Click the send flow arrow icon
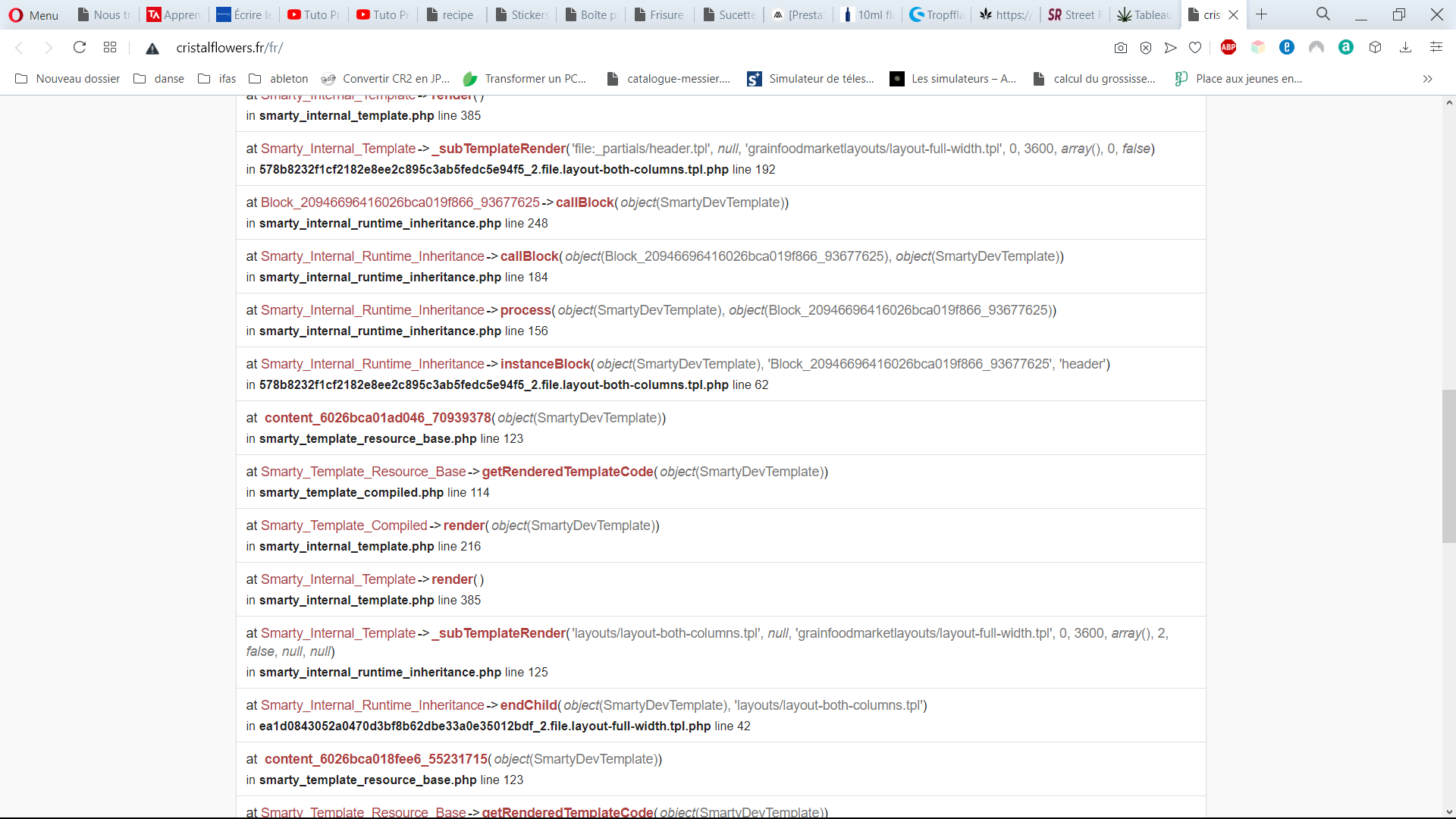Viewport: 1456px width, 819px height. click(x=1170, y=48)
